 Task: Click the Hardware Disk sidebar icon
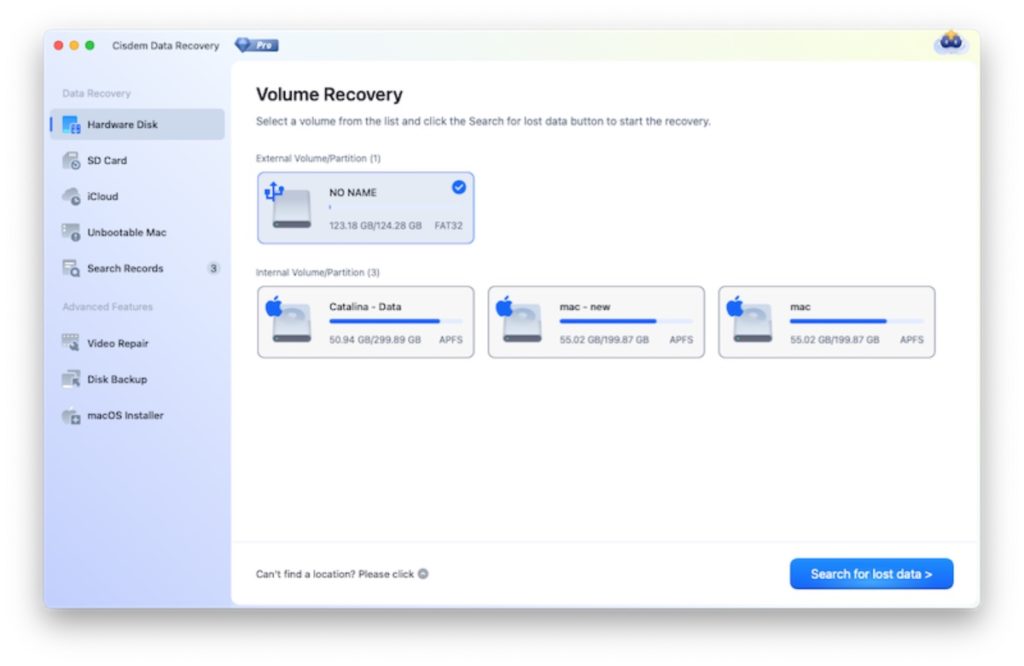[71, 125]
